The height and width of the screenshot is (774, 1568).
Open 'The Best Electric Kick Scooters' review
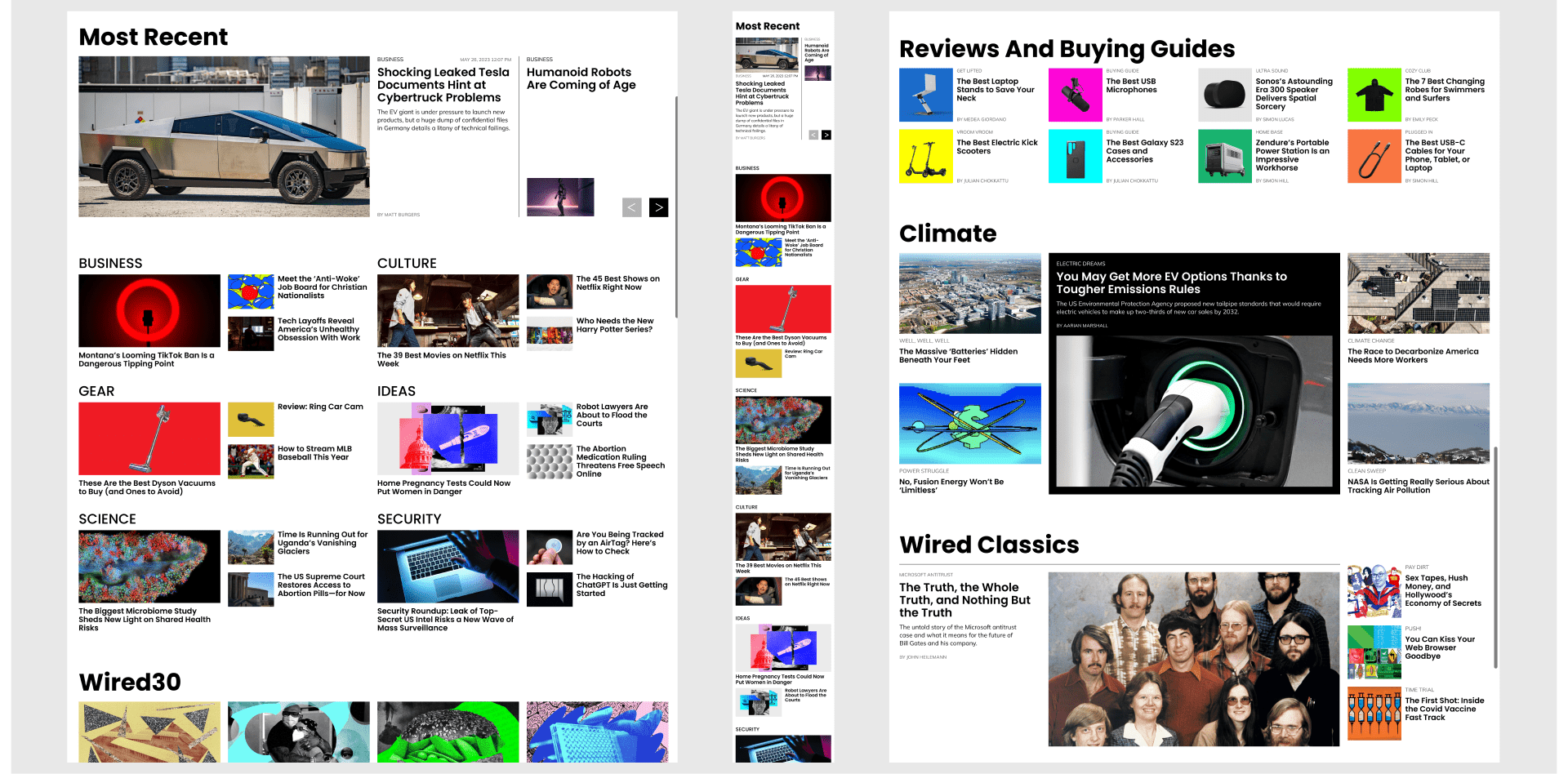tap(998, 147)
